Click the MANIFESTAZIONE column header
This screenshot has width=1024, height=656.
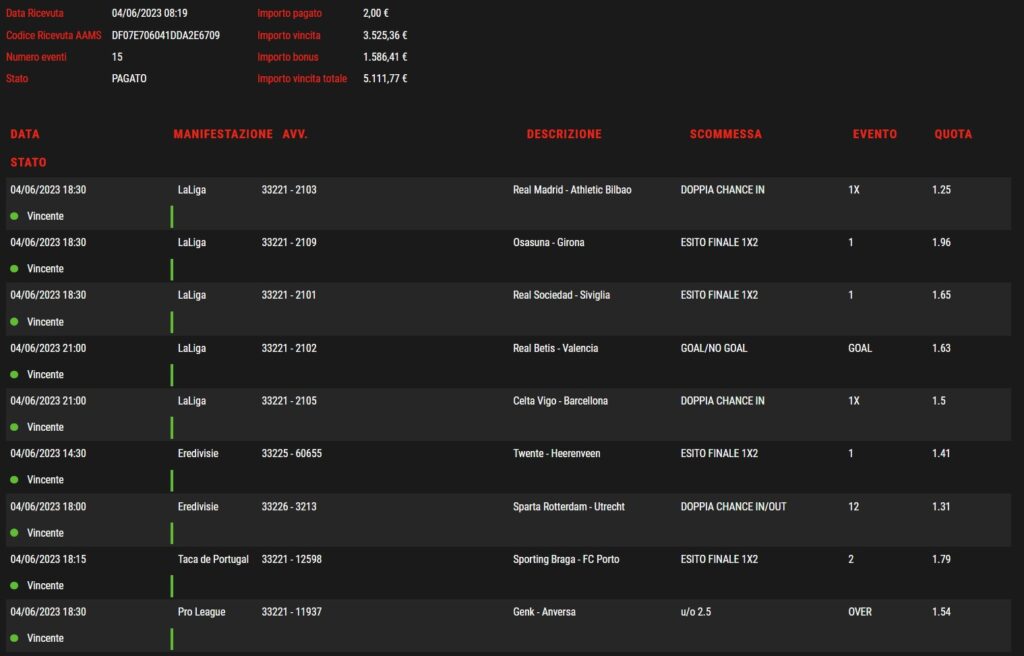[222, 134]
